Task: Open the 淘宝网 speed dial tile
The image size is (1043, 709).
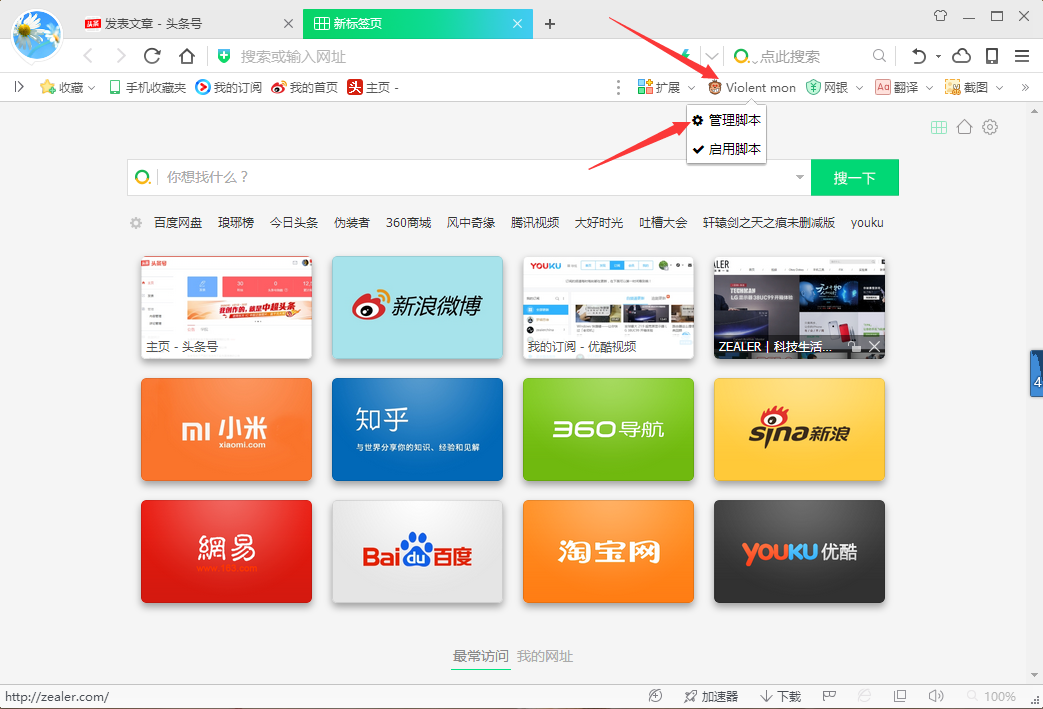Action: (608, 551)
